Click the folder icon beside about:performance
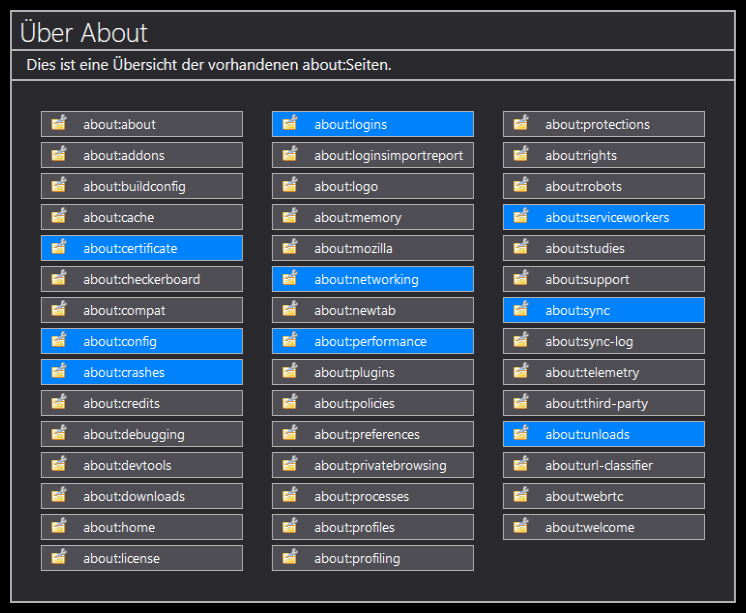 coord(290,340)
